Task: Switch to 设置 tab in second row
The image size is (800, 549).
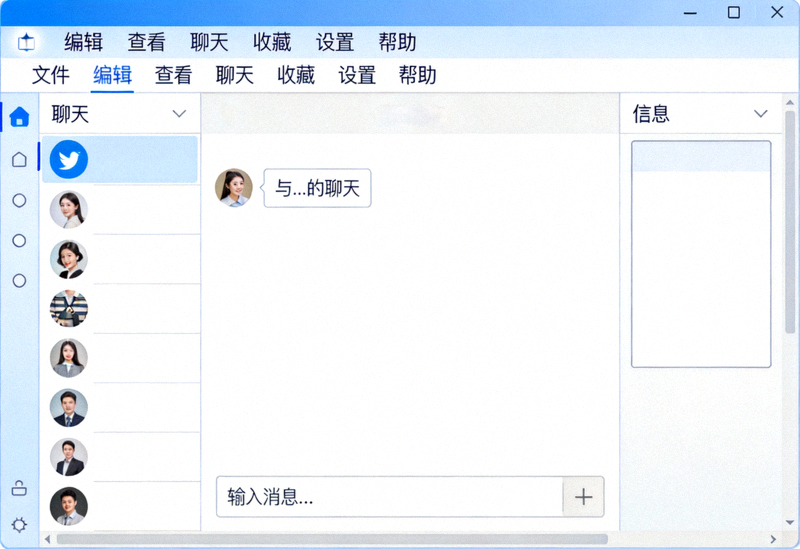Action: 357,76
